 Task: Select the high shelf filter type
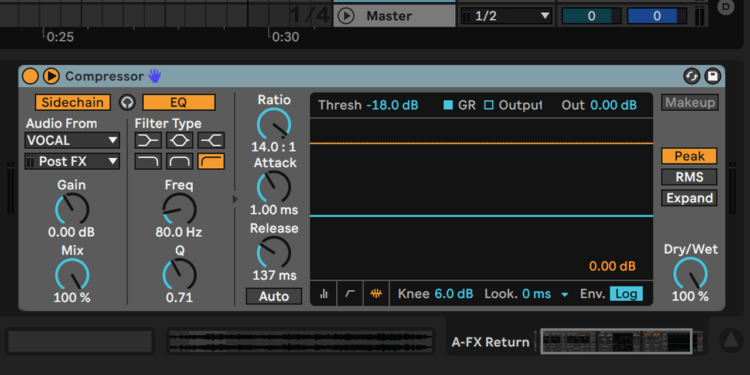coord(211,140)
